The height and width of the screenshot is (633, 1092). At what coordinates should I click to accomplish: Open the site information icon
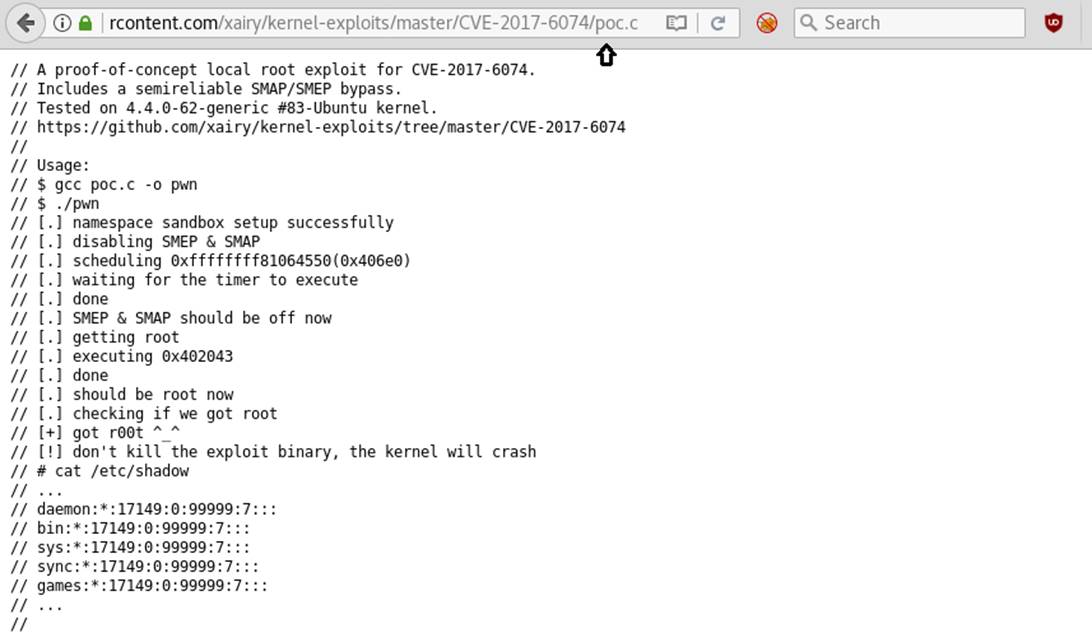(62, 23)
